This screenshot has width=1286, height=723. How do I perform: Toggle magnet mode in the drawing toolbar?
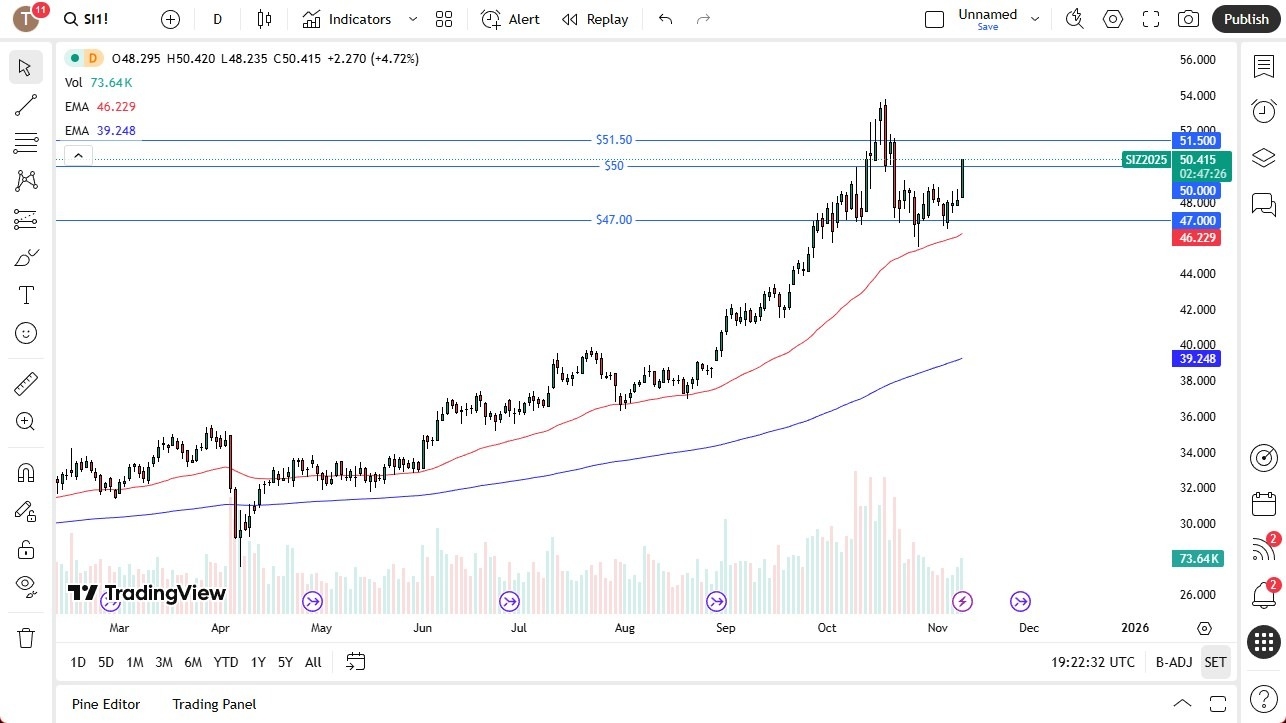tap(25, 471)
